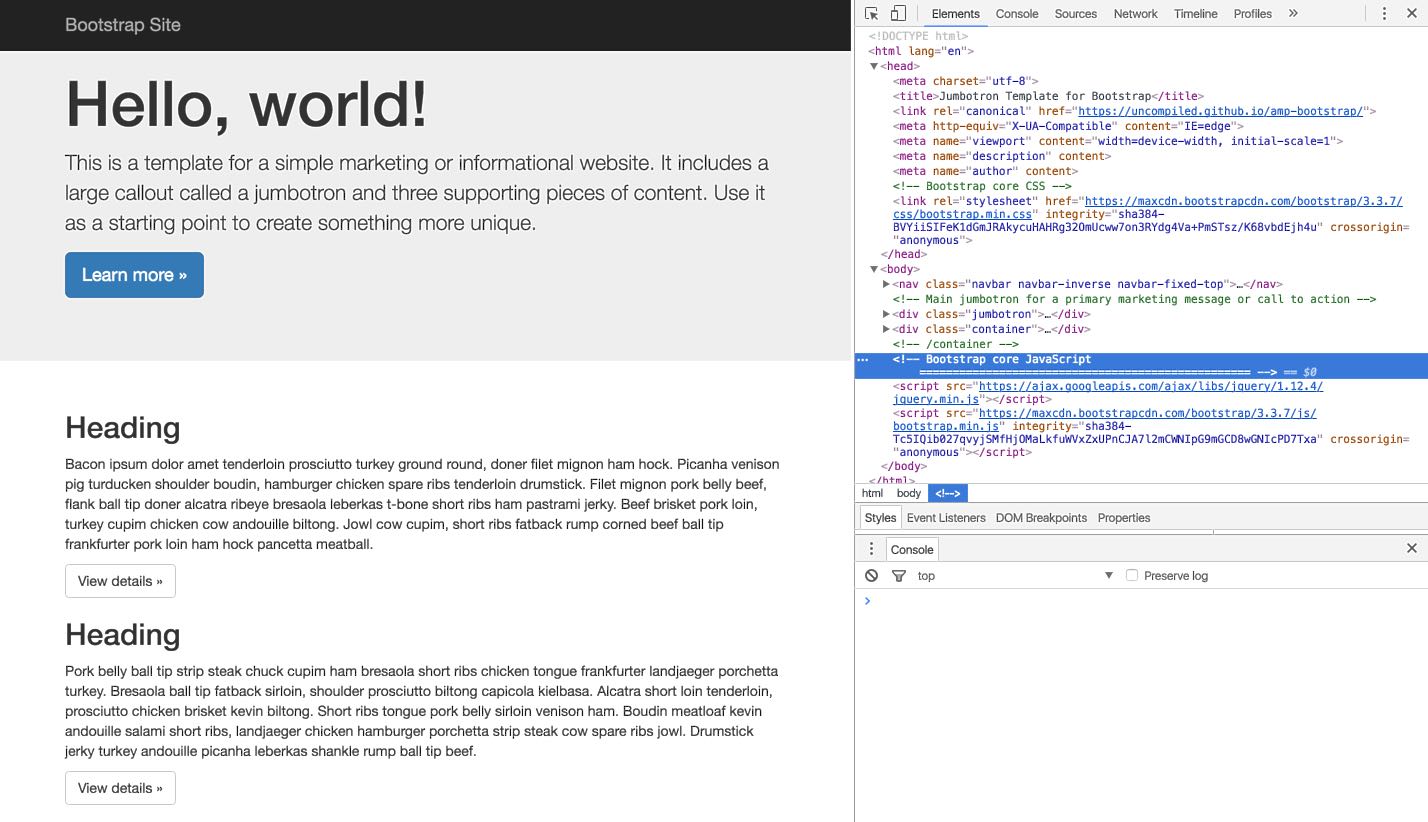The image size is (1428, 822).
Task: Select the !DOCTYPE html line
Action: pos(918,36)
